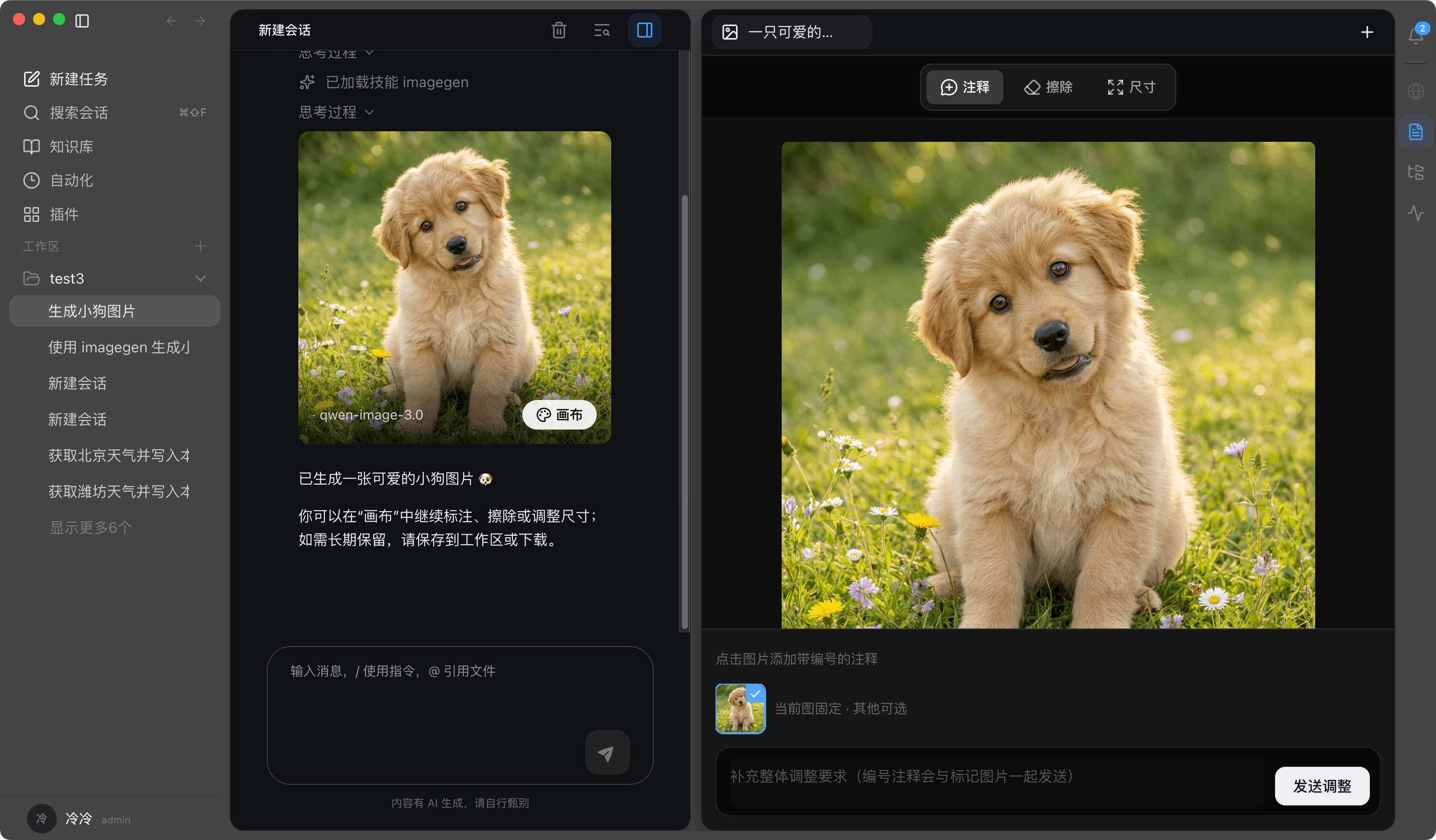Open the 自动化 automation page

pos(114,180)
